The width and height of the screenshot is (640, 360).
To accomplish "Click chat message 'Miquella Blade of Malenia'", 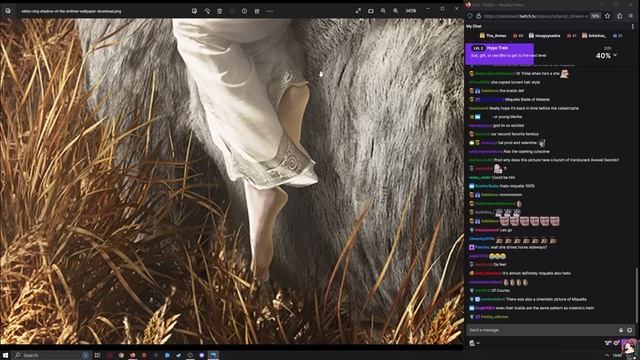I will [x=527, y=100].
